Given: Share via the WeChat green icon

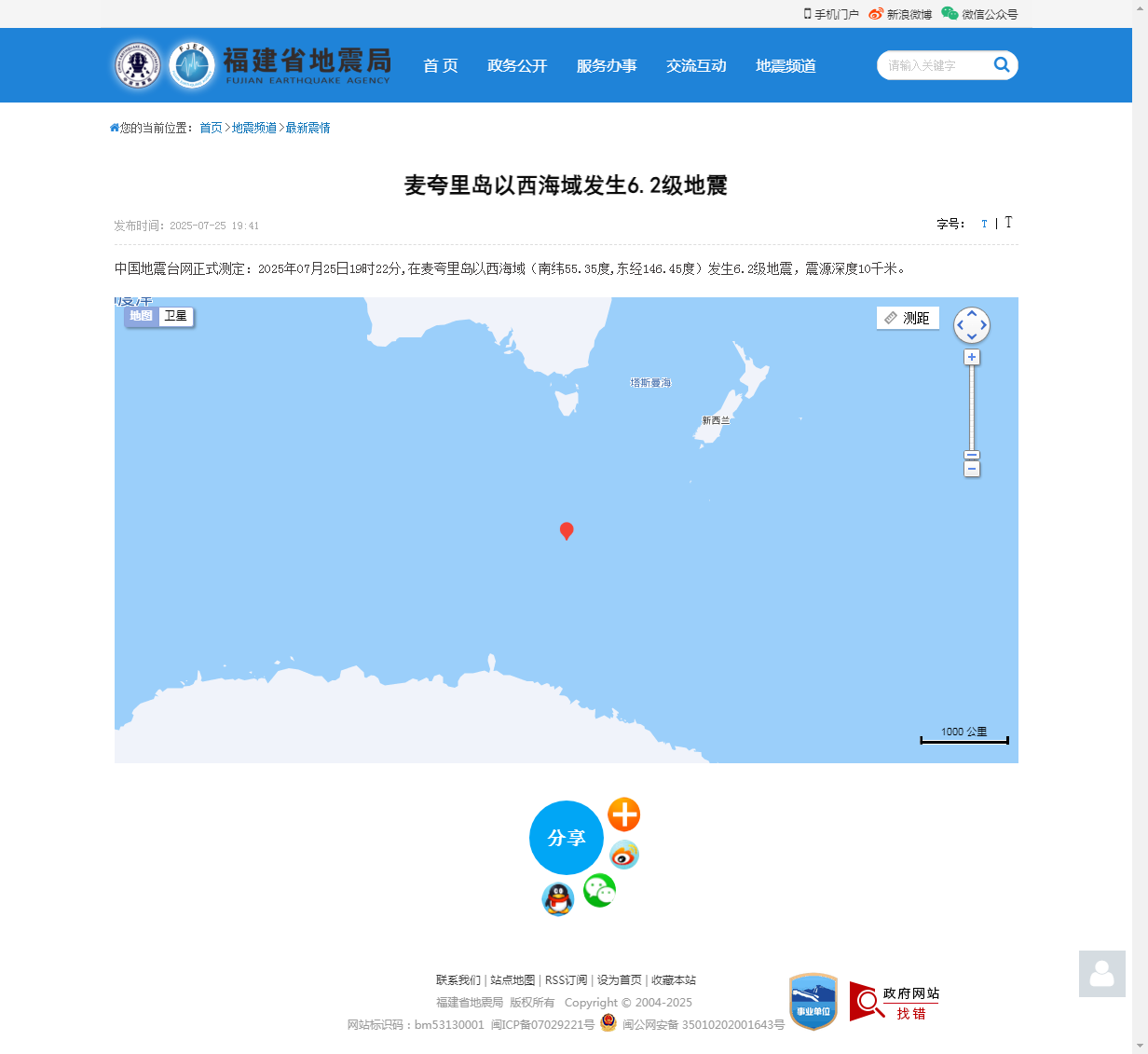Looking at the screenshot, I should [x=599, y=890].
